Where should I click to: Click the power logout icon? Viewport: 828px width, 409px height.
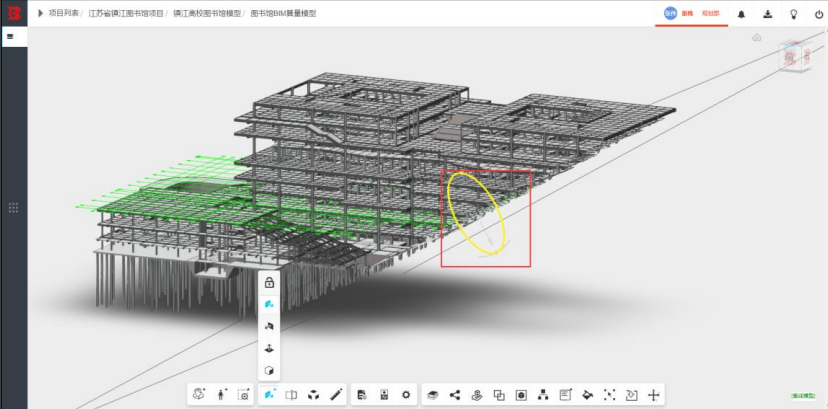pos(818,14)
